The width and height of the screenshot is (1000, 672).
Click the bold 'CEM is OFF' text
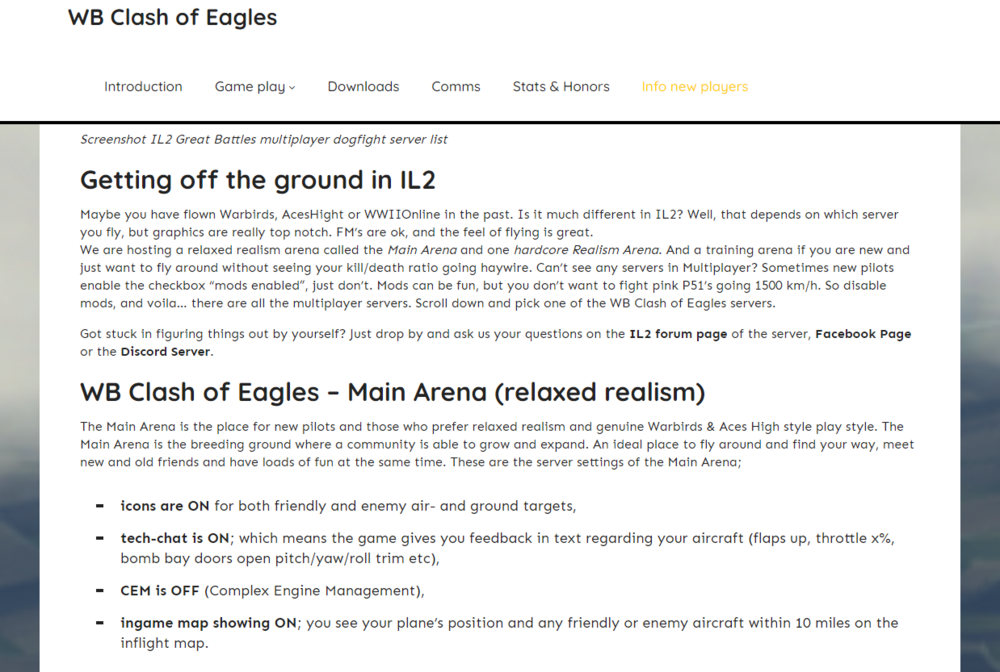[160, 590]
